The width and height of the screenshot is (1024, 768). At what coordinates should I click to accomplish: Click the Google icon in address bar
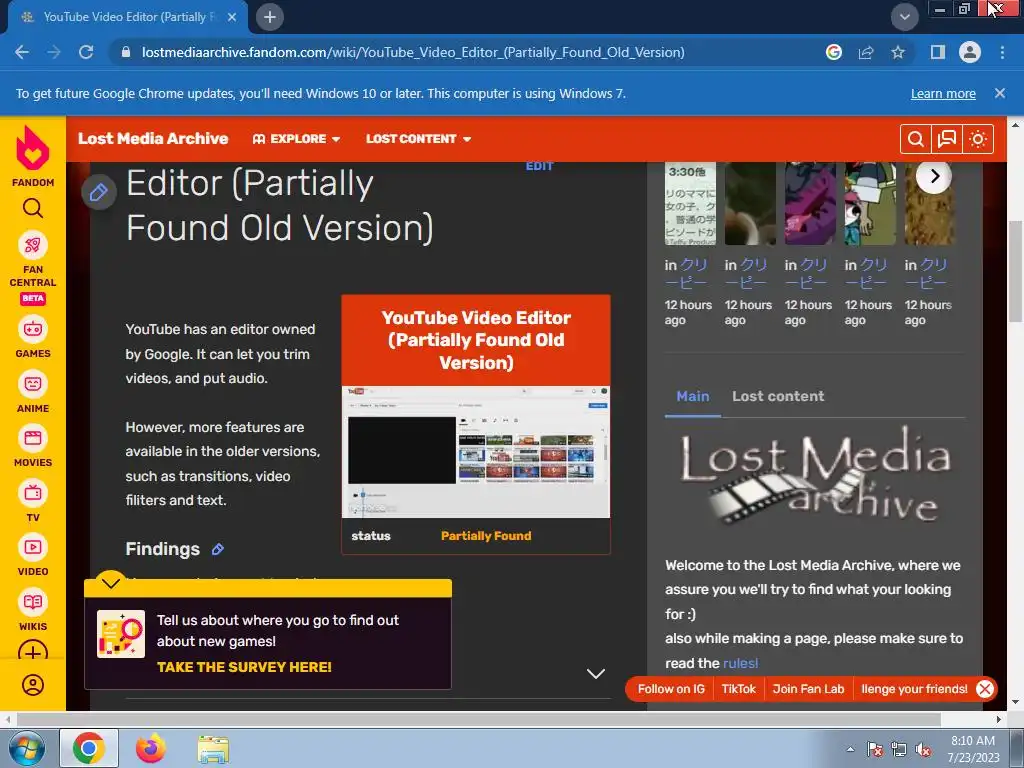(x=834, y=52)
